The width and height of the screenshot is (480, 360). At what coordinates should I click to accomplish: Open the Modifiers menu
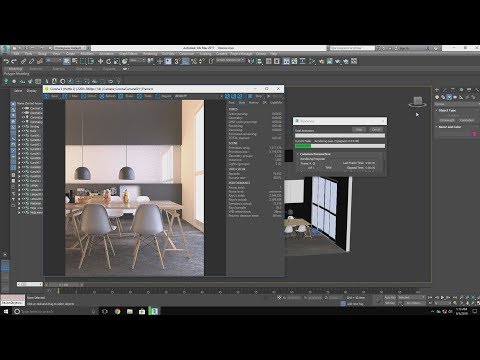tap(87, 54)
